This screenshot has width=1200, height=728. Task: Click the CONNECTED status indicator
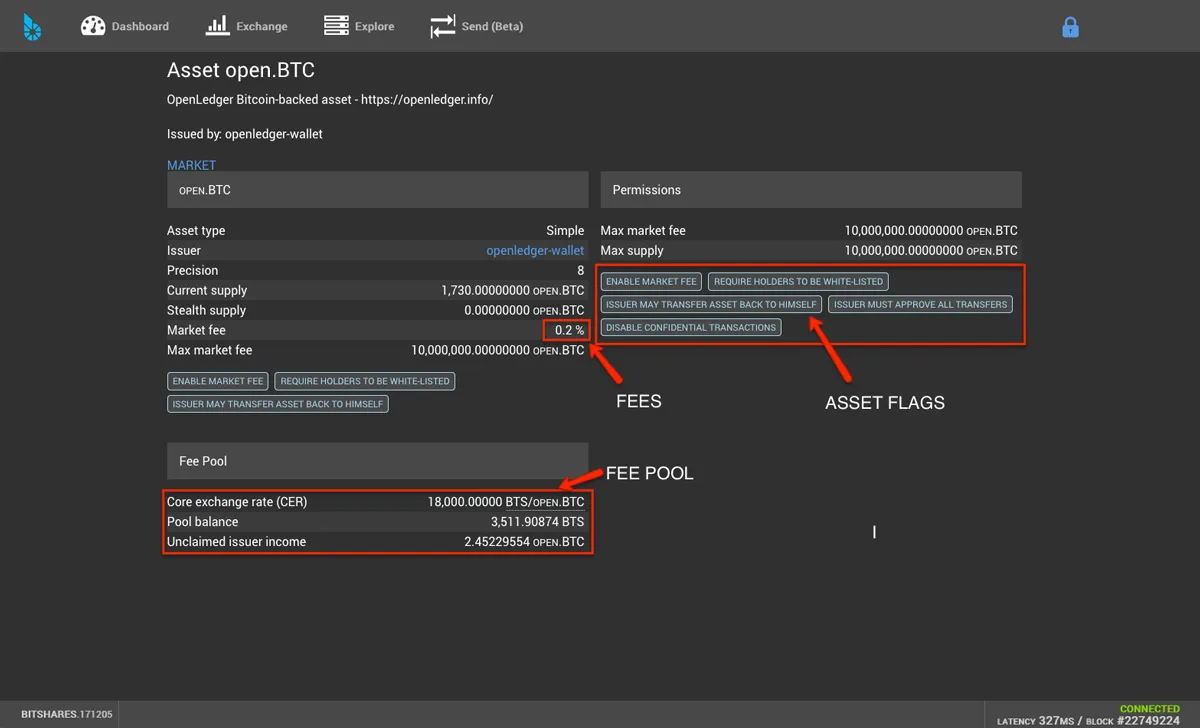1149,709
